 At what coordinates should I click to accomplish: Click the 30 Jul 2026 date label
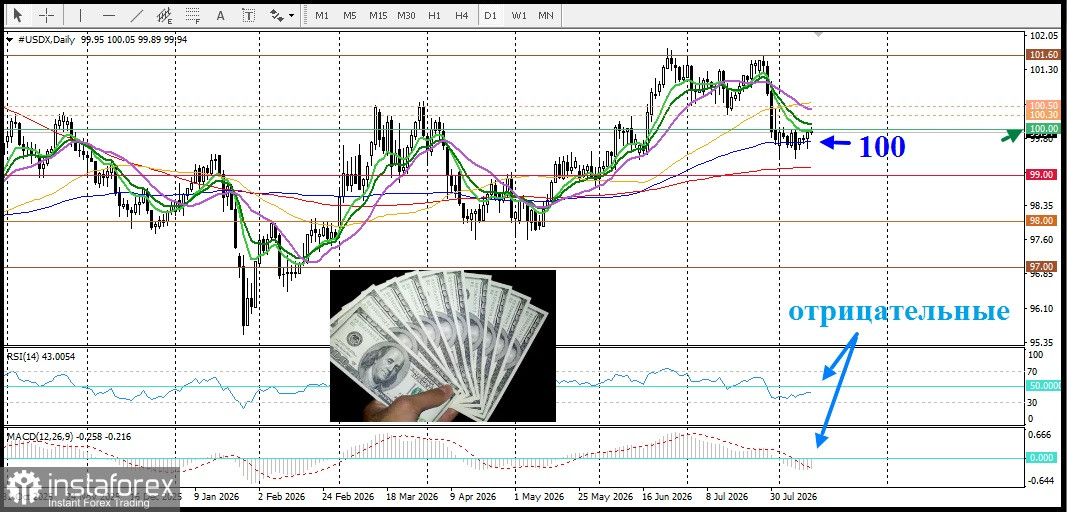792,496
